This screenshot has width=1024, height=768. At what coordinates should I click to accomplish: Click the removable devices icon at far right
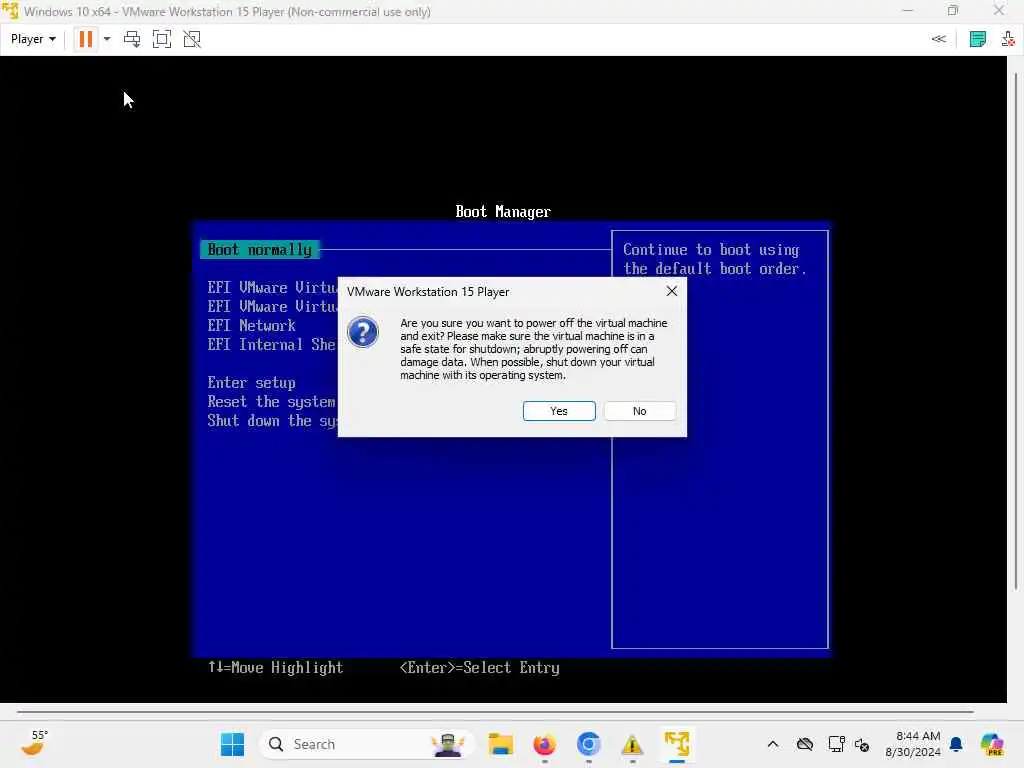pos(1008,39)
